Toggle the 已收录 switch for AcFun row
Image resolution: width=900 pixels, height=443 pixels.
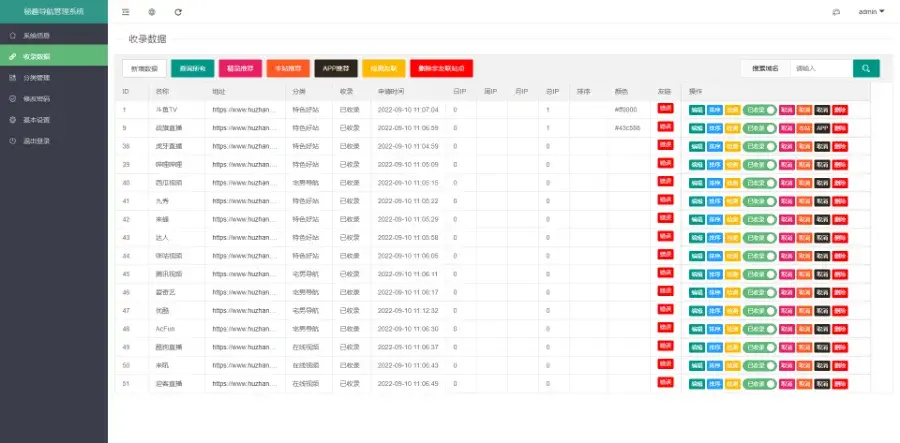point(759,329)
